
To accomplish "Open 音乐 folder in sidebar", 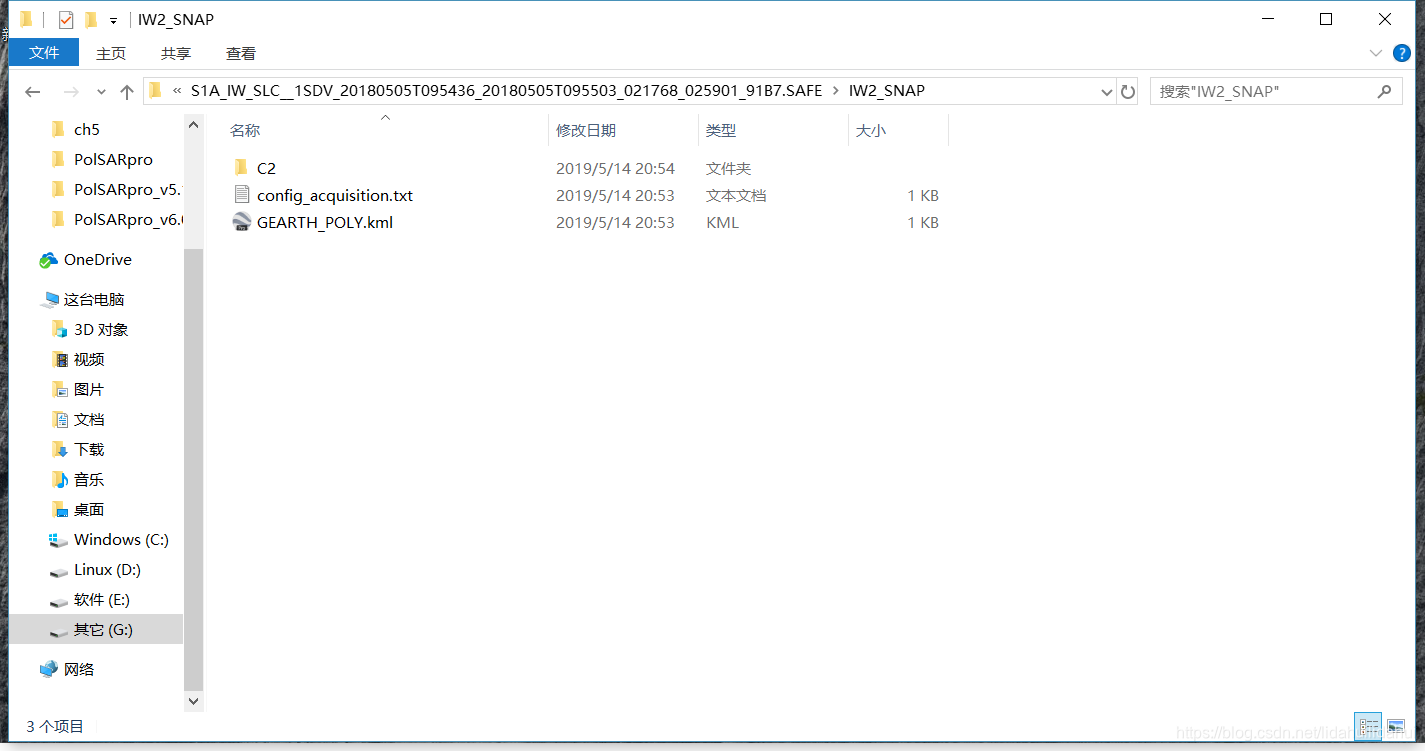I will coord(89,480).
